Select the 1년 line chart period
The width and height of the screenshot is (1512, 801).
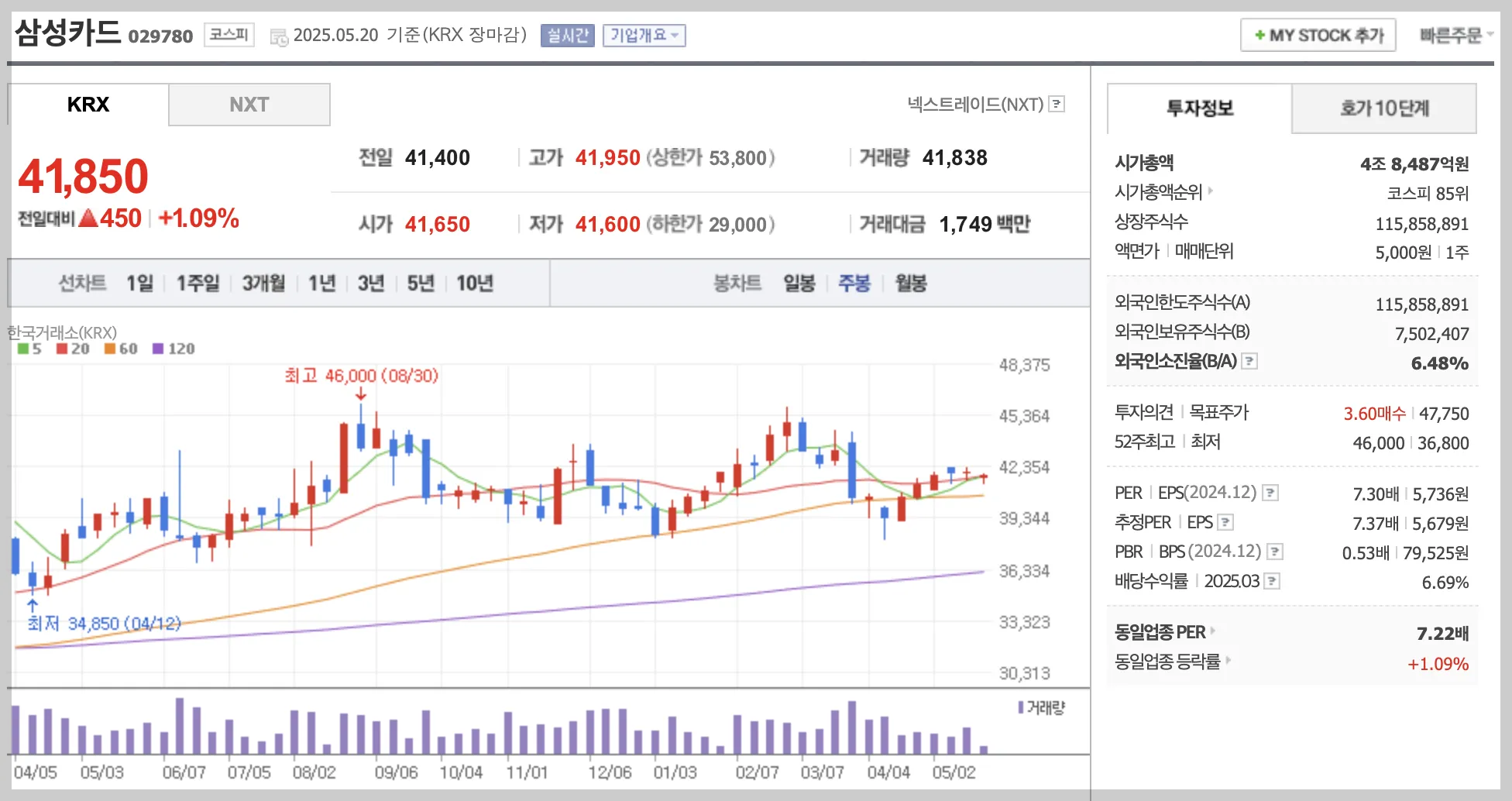(322, 284)
